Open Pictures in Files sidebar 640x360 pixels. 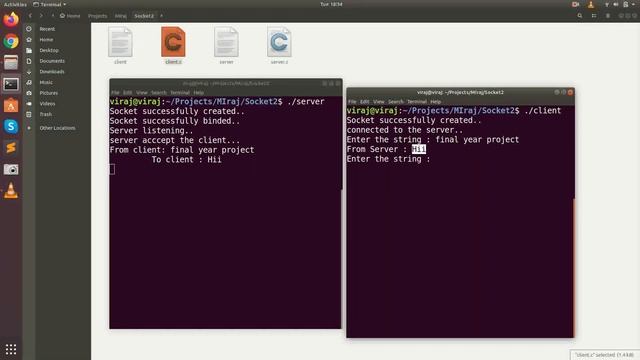coord(49,93)
